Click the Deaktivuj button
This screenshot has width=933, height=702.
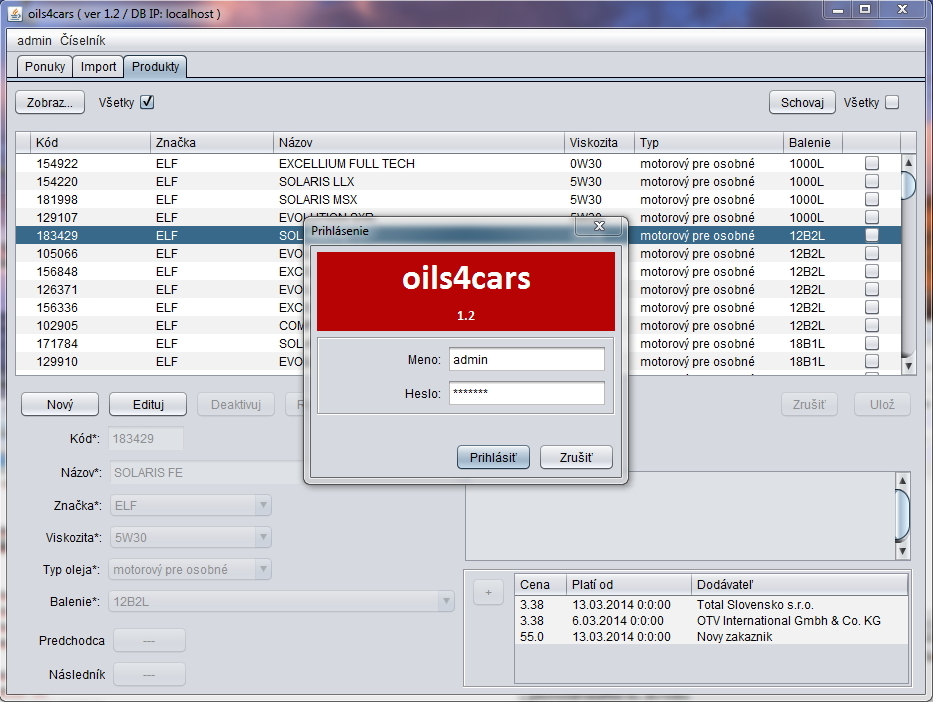236,405
